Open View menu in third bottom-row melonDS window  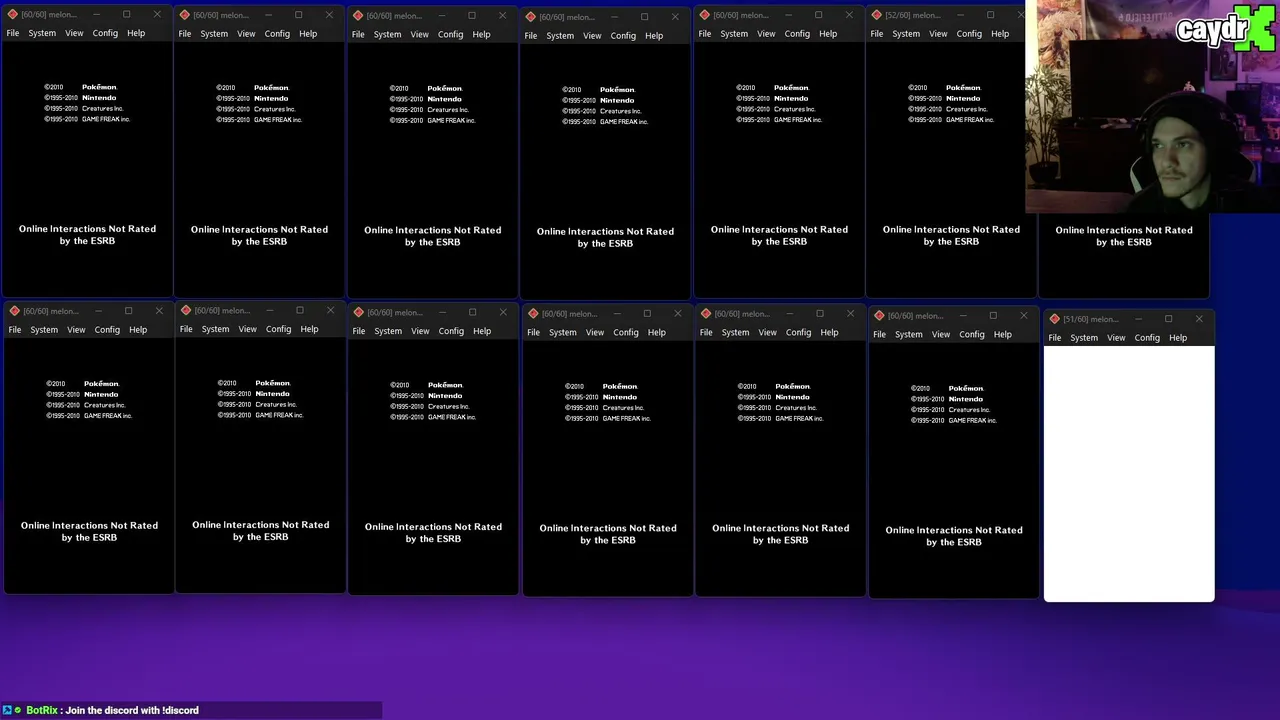point(420,331)
